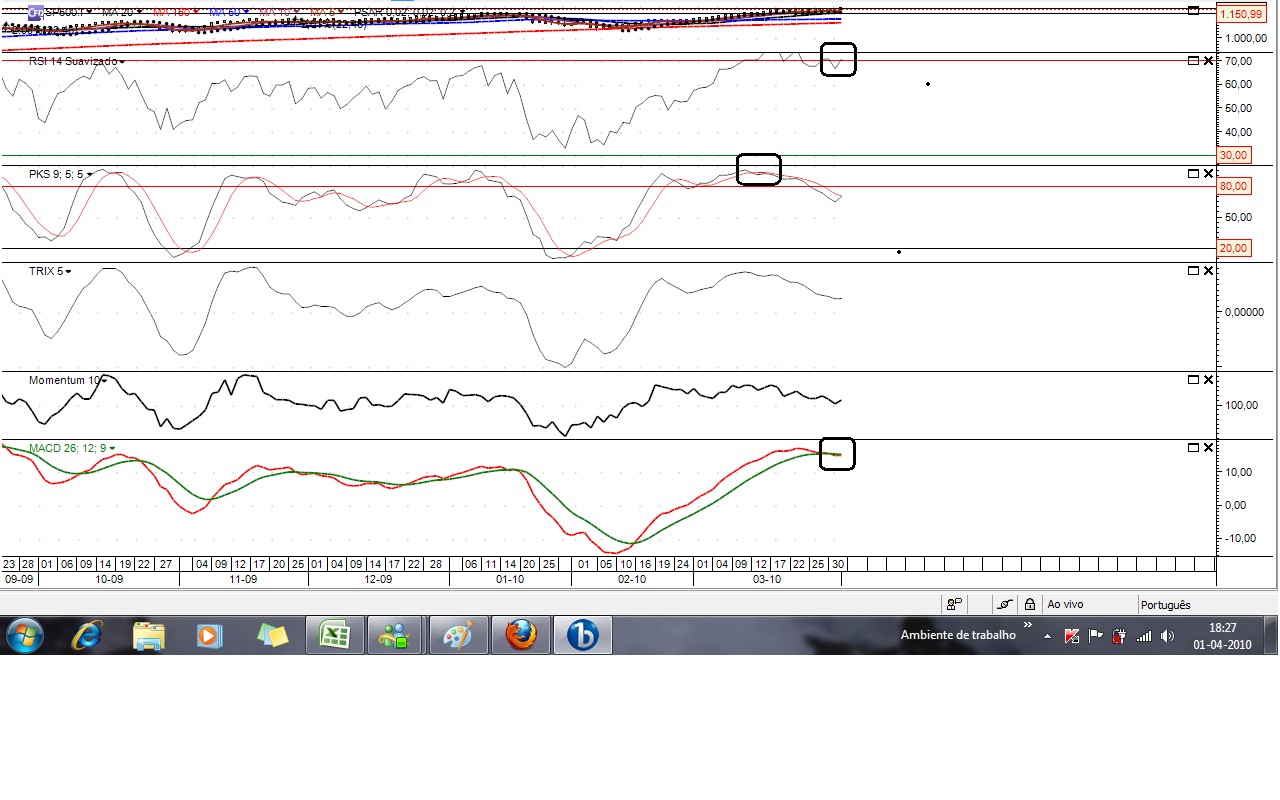This screenshot has height=800, width=1280.
Task: Click the 30,00 RSI level label
Action: tap(1232, 155)
